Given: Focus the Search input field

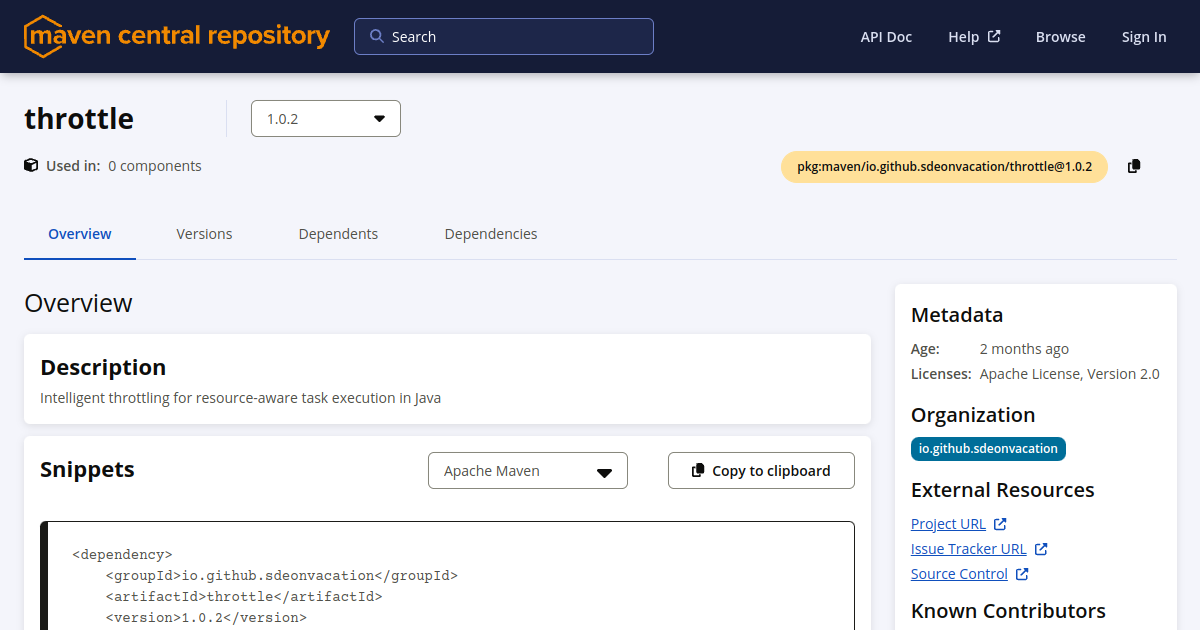Looking at the screenshot, I should click(504, 36).
